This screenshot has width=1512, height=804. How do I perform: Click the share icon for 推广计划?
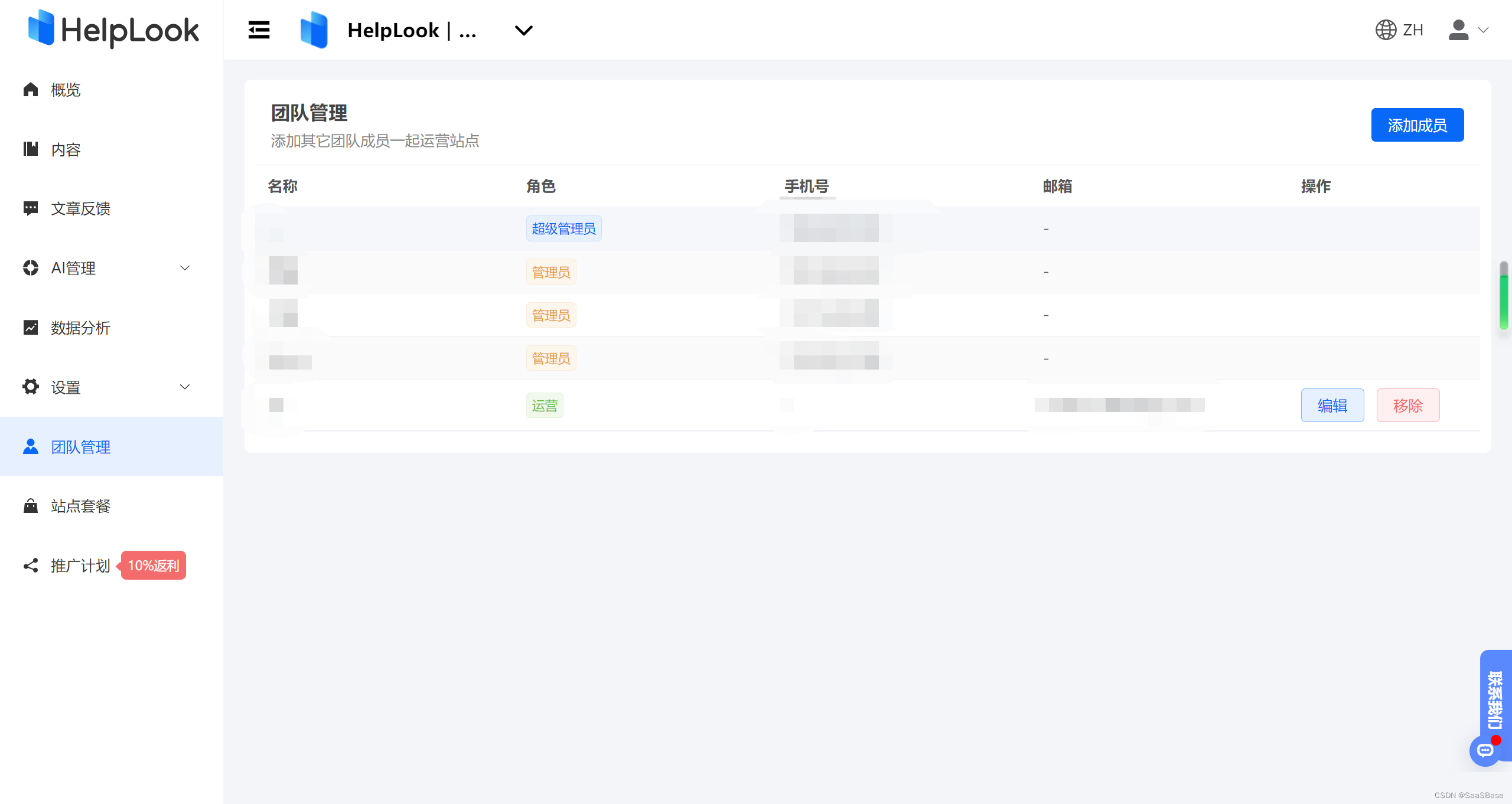(x=31, y=566)
